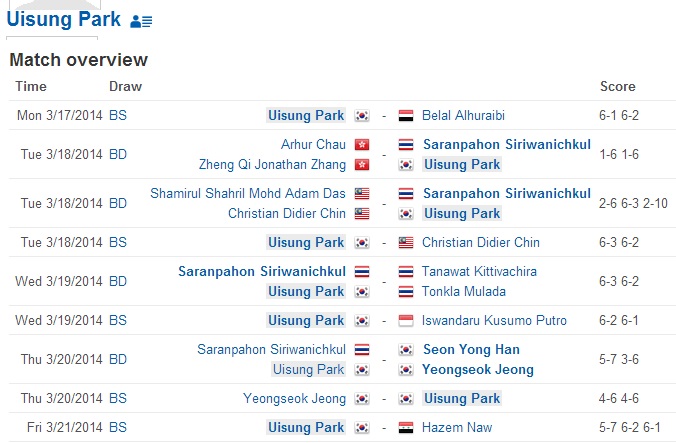
Task: Open the Uisung Park page title link
Action: (x=64, y=19)
